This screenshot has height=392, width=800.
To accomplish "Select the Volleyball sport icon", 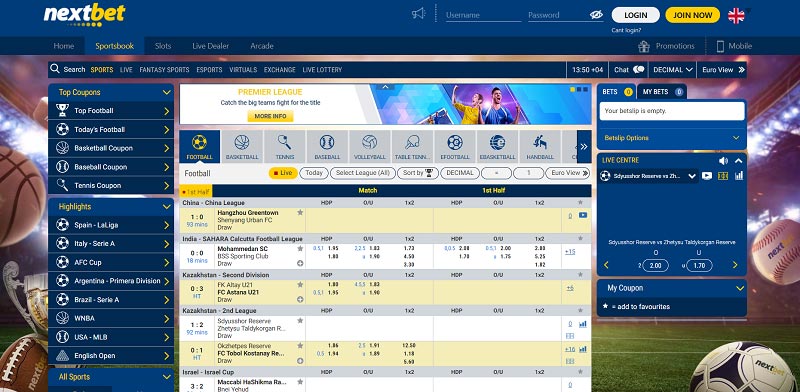I will coord(369,146).
